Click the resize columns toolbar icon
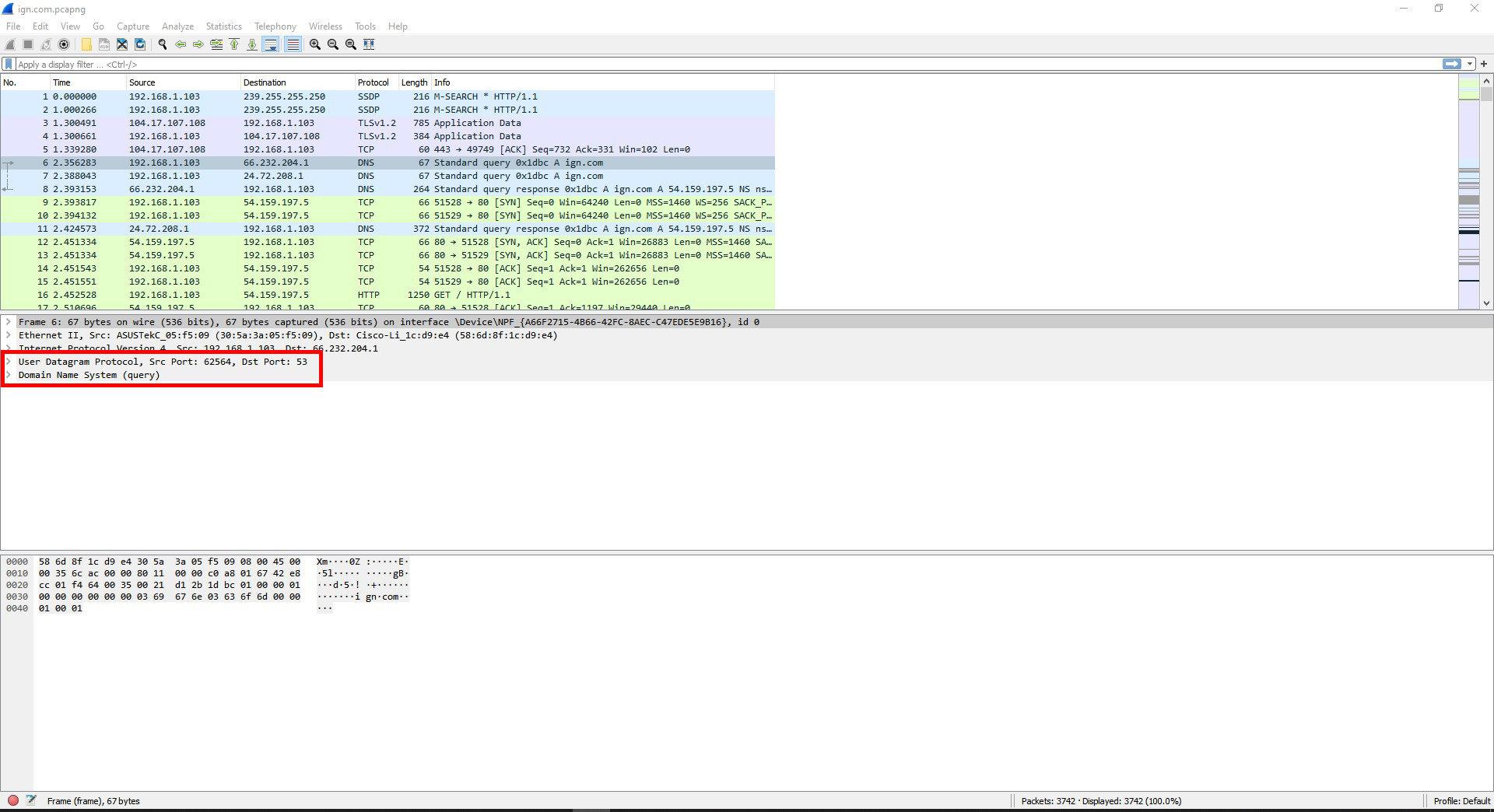This screenshot has width=1494, height=812. [x=369, y=44]
